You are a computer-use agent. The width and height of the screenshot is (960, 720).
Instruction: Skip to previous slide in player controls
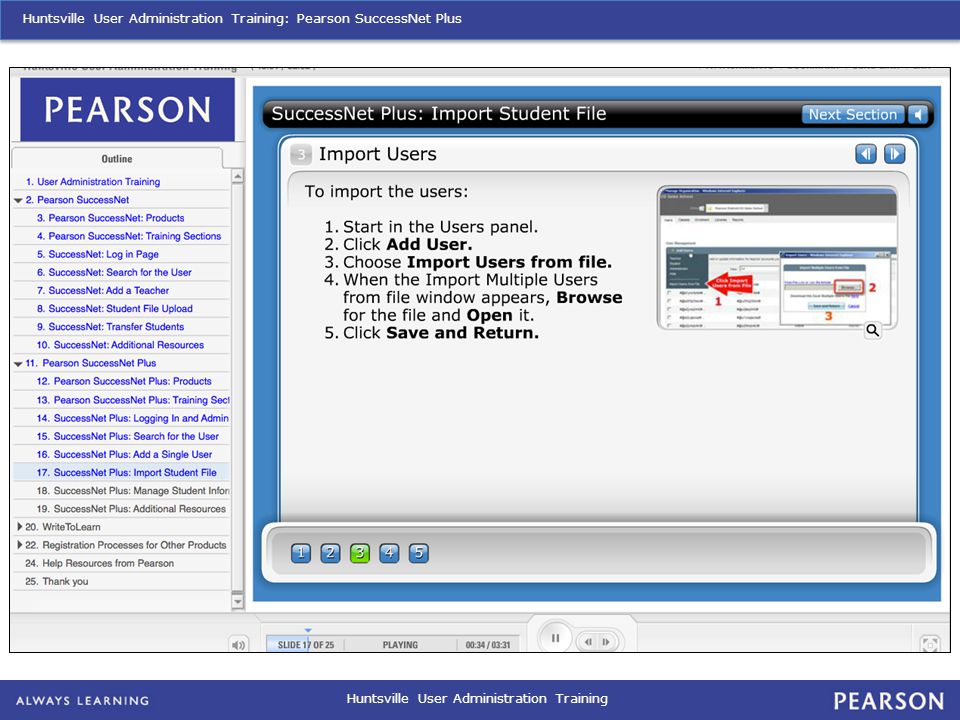click(588, 642)
